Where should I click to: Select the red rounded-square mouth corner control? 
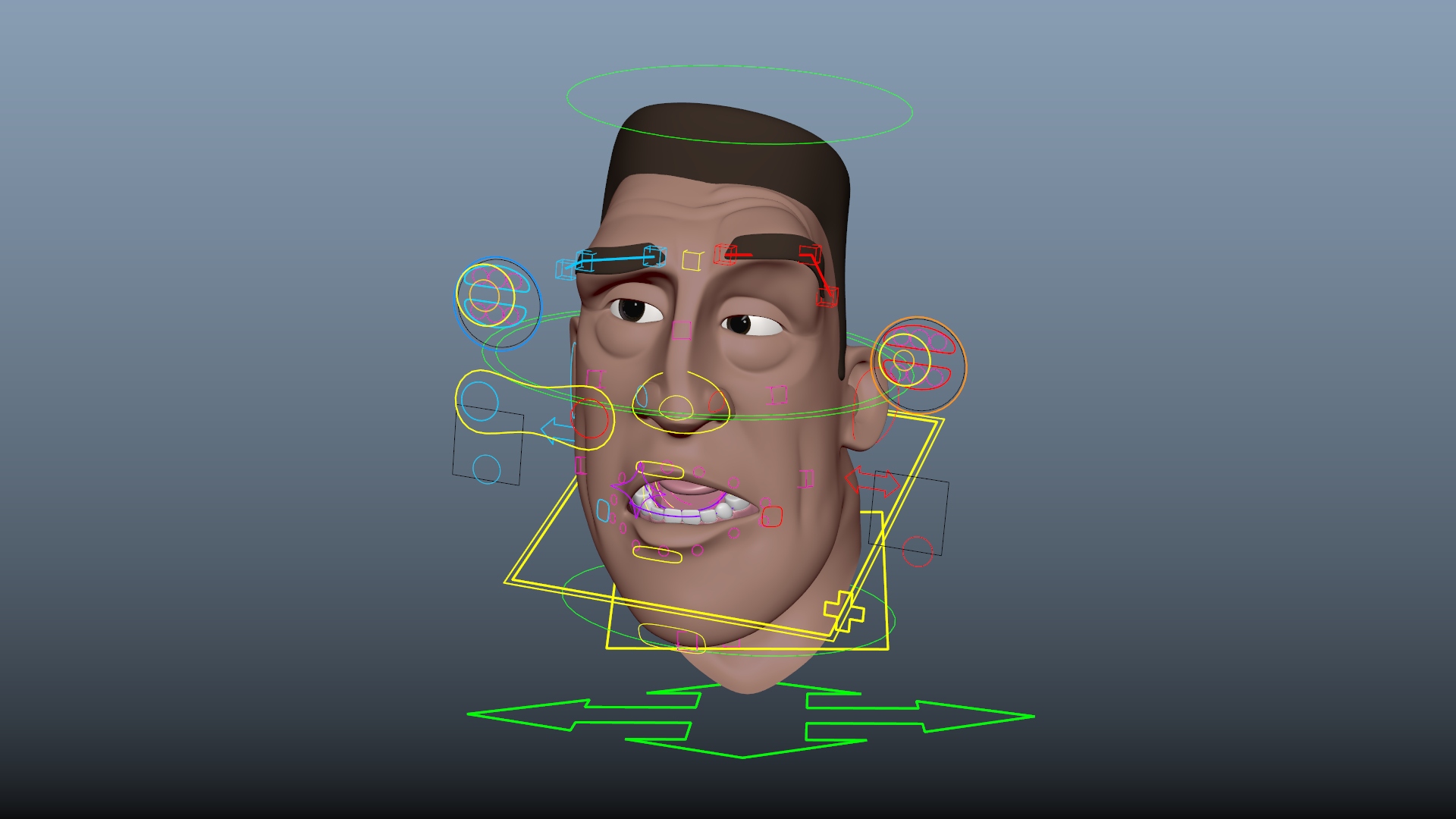(771, 516)
